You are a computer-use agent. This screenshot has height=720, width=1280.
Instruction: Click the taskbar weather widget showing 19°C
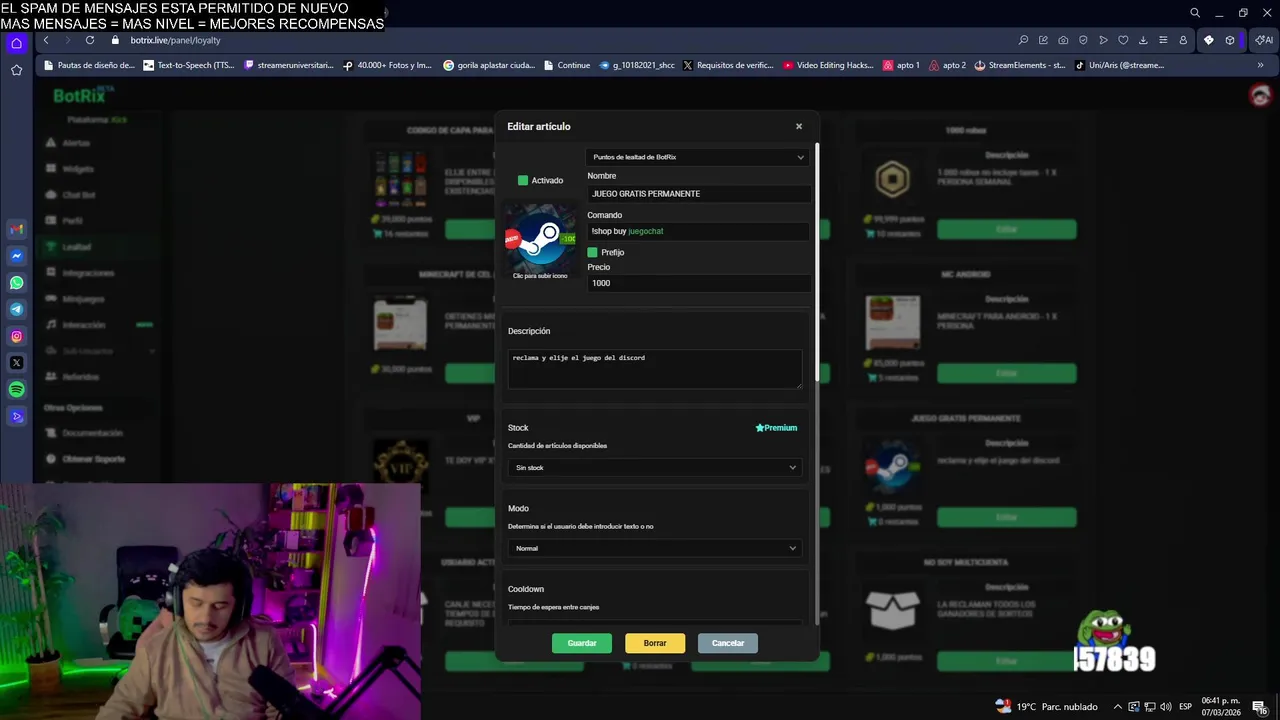click(x=1046, y=707)
